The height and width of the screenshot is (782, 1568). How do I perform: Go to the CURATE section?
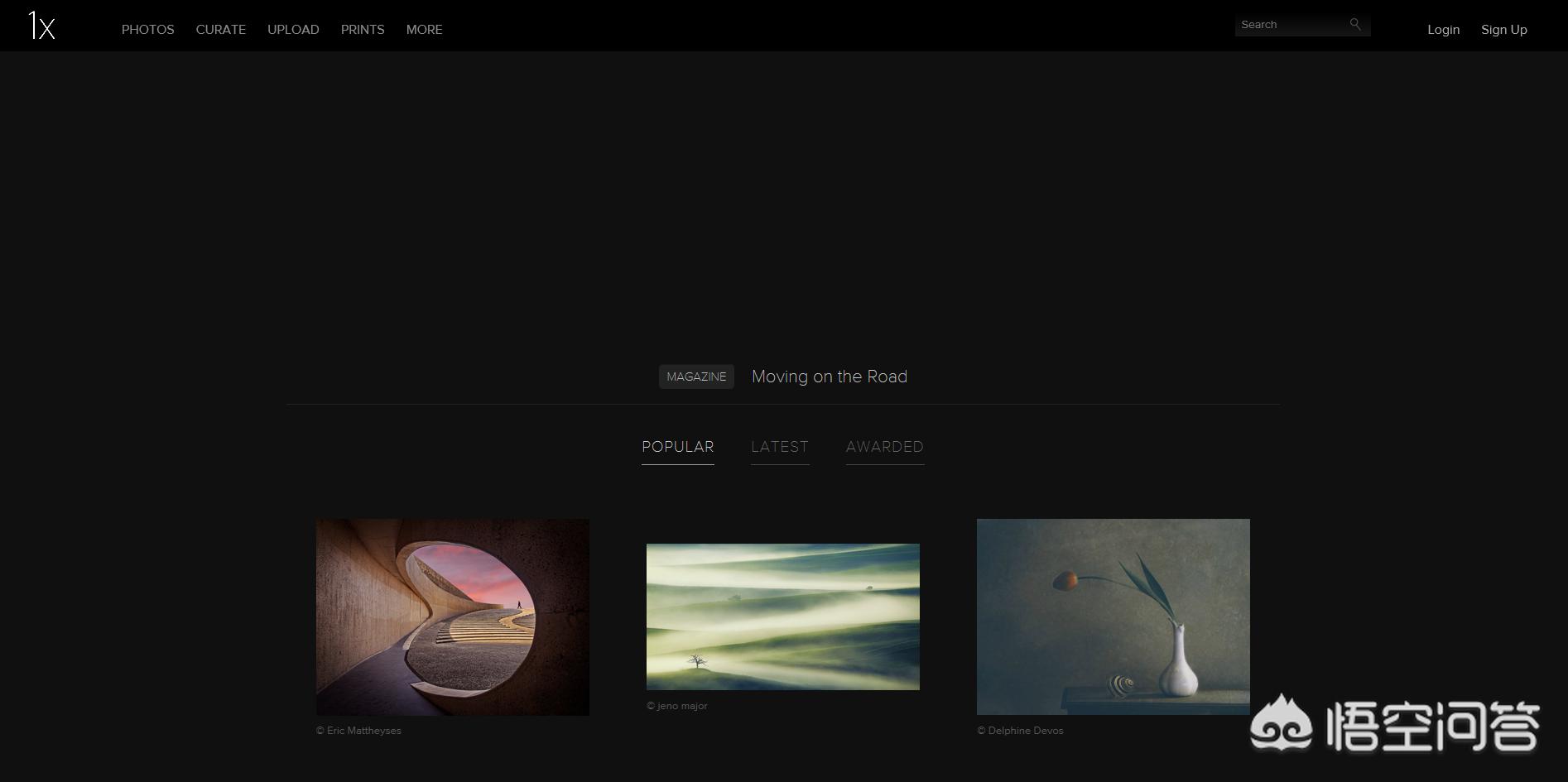tap(220, 30)
